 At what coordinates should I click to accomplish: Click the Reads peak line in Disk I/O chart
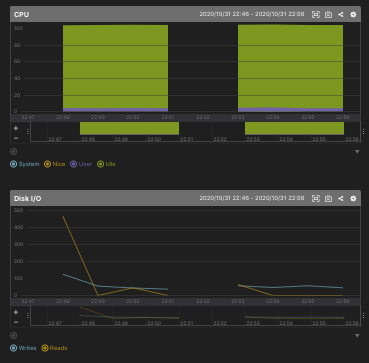[80, 255]
